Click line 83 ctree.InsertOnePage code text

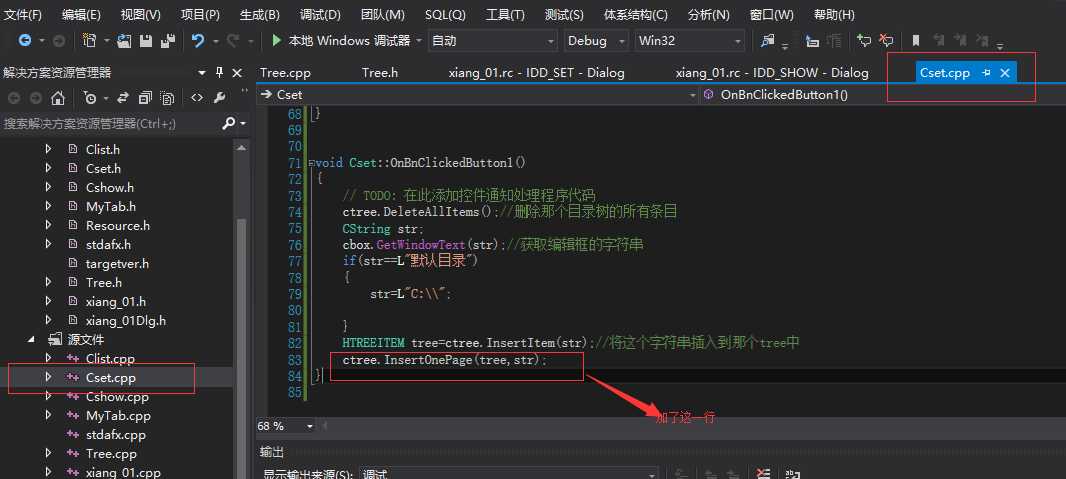coord(445,360)
